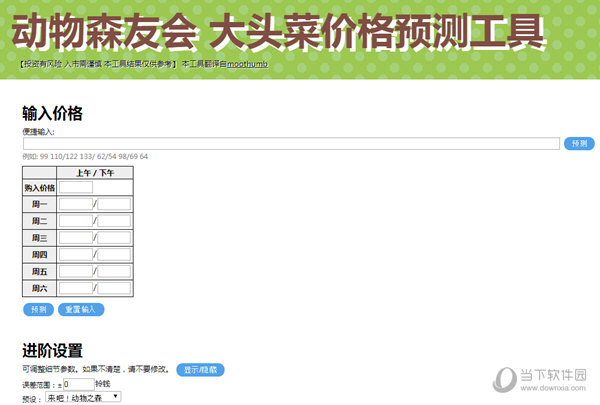This screenshot has height=405, width=600.
Task: Click the 周四 row label
Action: coord(39,255)
